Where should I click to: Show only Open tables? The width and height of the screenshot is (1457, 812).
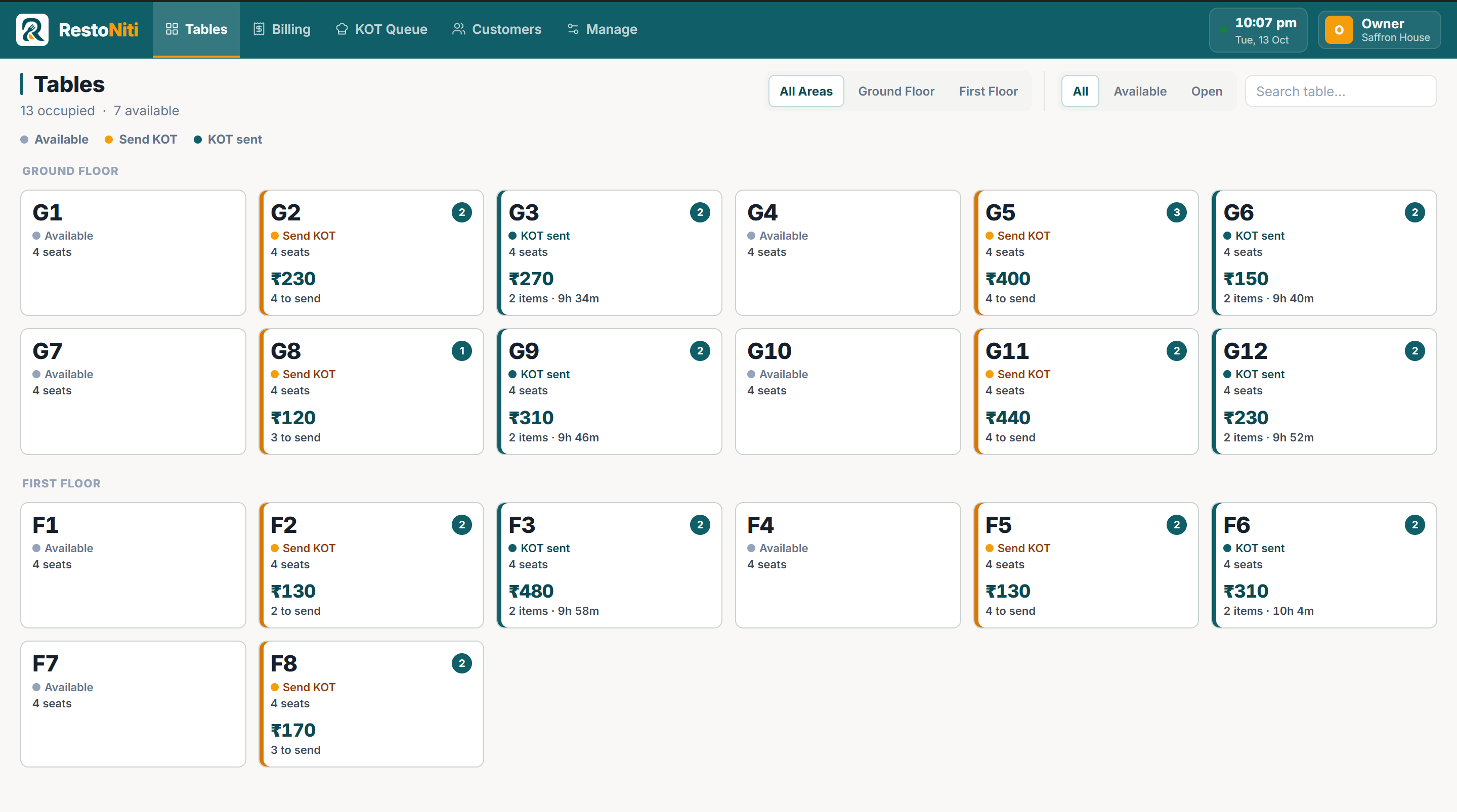point(1207,91)
